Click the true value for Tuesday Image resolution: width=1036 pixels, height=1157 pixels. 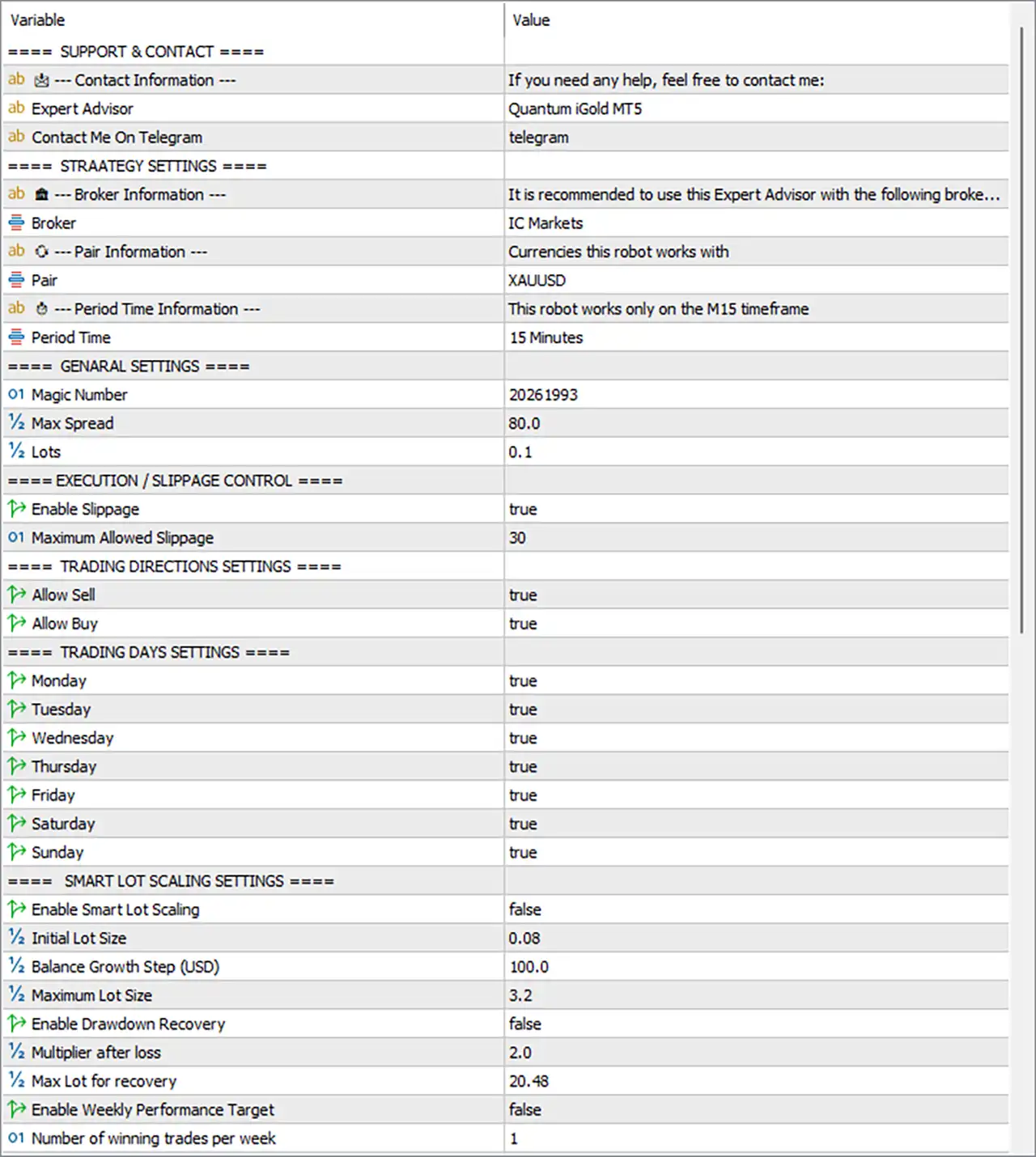tap(523, 710)
